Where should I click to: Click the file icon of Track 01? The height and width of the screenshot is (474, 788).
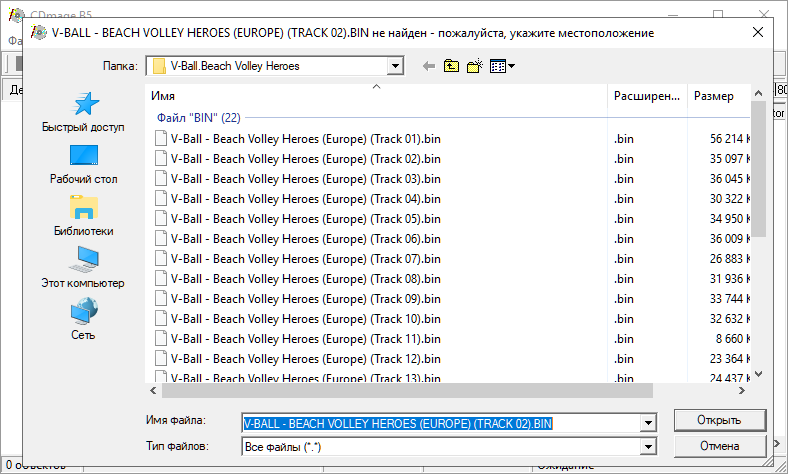tap(161, 138)
